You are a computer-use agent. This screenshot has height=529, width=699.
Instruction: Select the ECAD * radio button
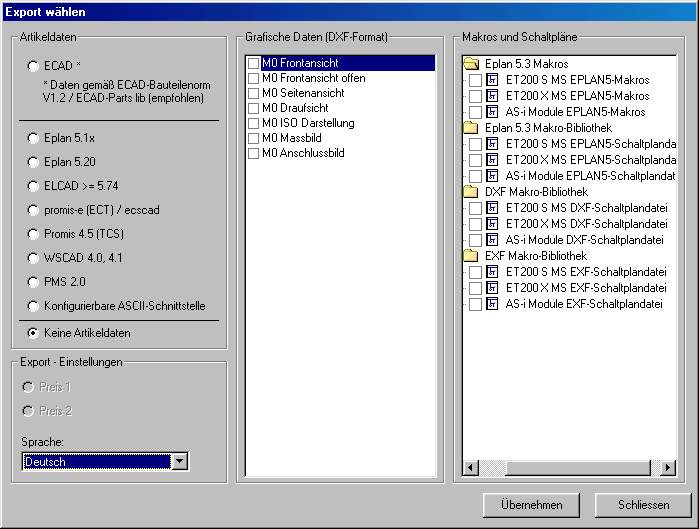click(x=33, y=66)
